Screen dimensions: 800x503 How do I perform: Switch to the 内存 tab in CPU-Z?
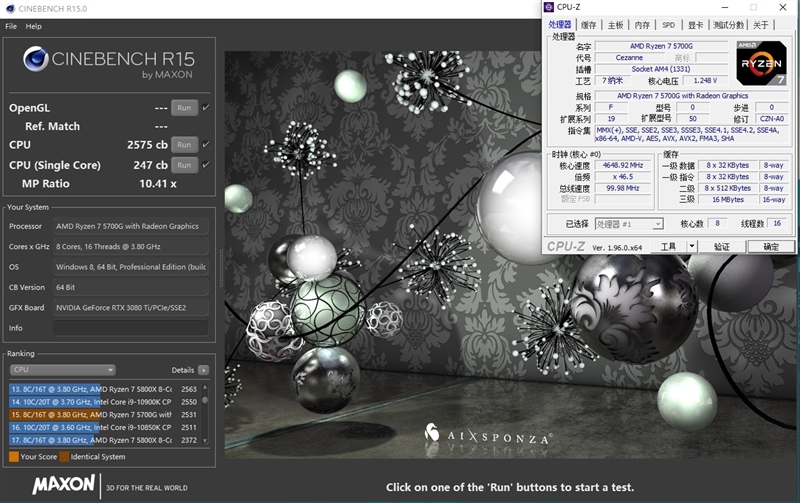click(642, 25)
